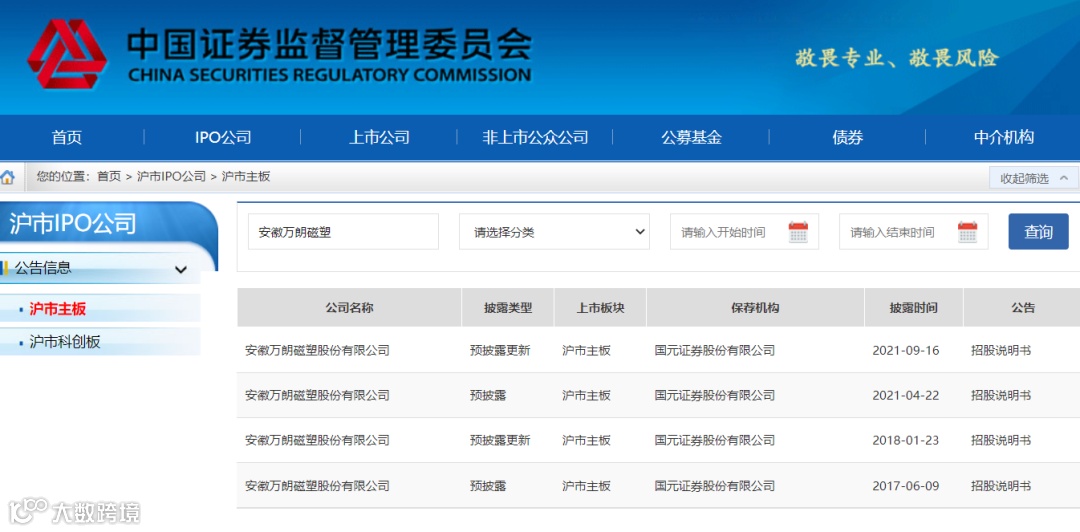
Task: Click the home icon in breadcrumb bar
Action: pos(8,177)
